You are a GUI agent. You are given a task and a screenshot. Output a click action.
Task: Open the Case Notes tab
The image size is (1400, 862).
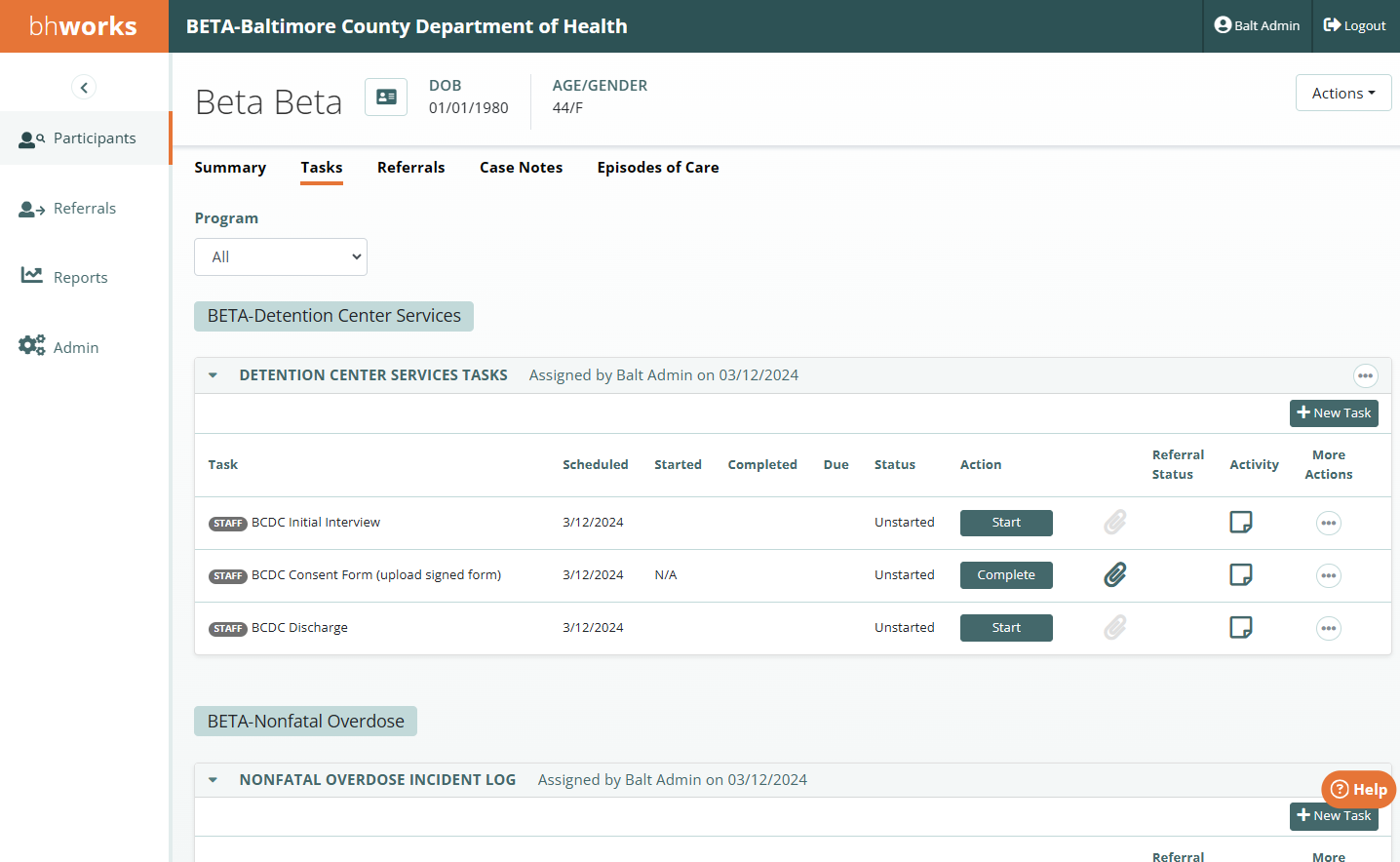point(522,168)
